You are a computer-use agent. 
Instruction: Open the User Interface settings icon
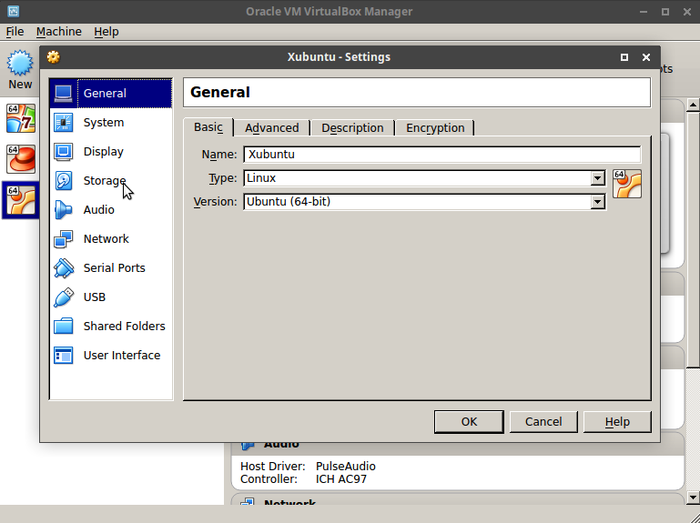click(x=63, y=355)
